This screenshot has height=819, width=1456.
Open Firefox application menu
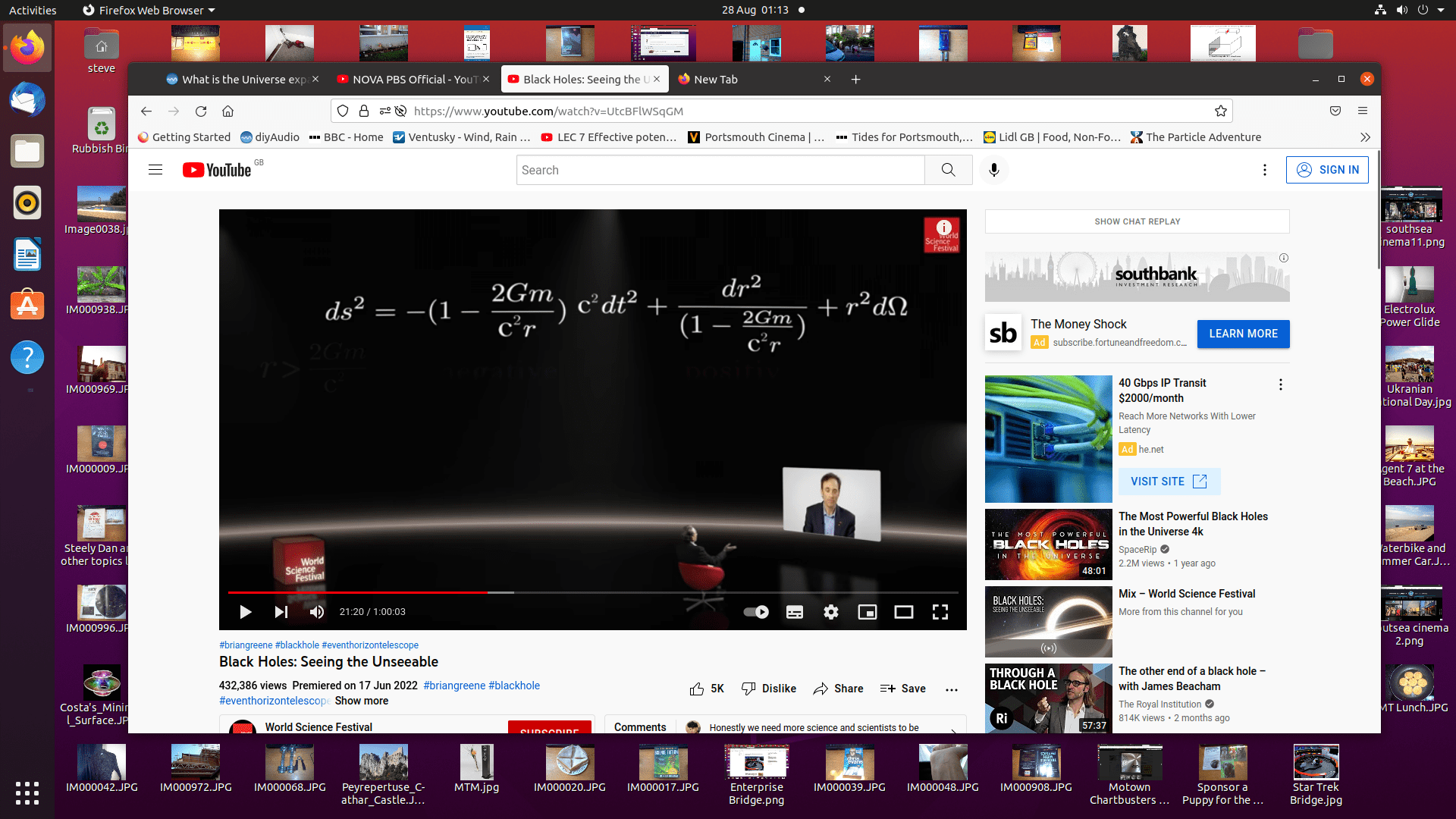coord(1363,111)
